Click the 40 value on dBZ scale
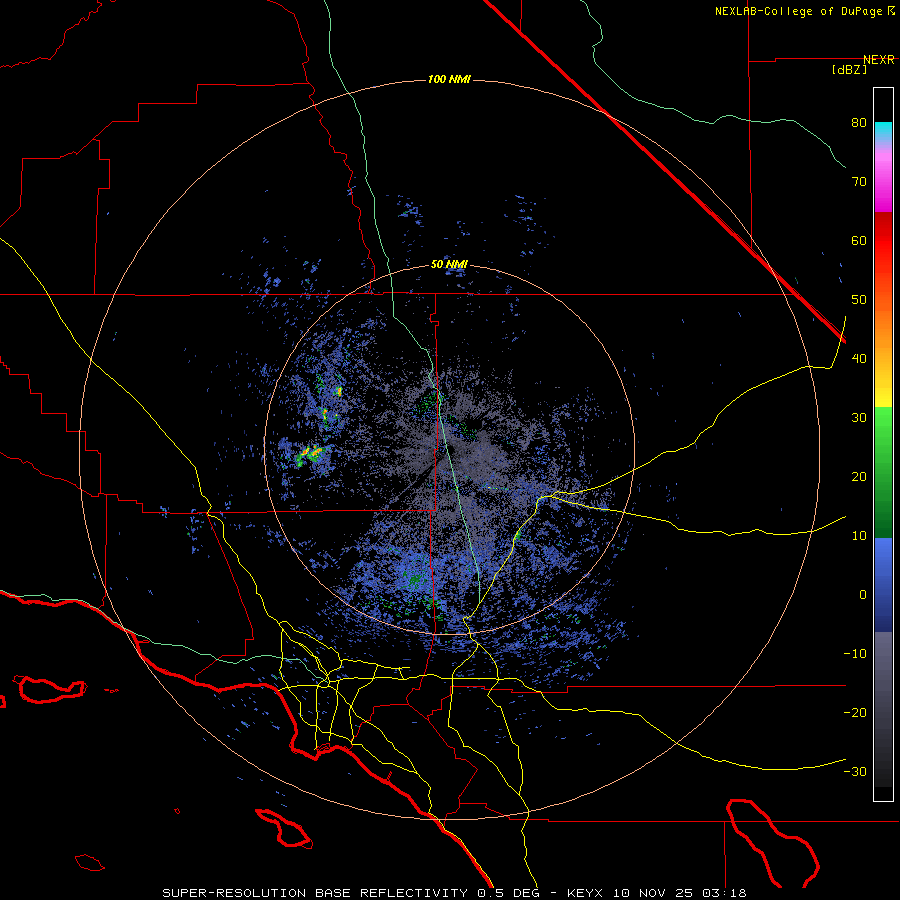900x900 pixels. pos(859,359)
